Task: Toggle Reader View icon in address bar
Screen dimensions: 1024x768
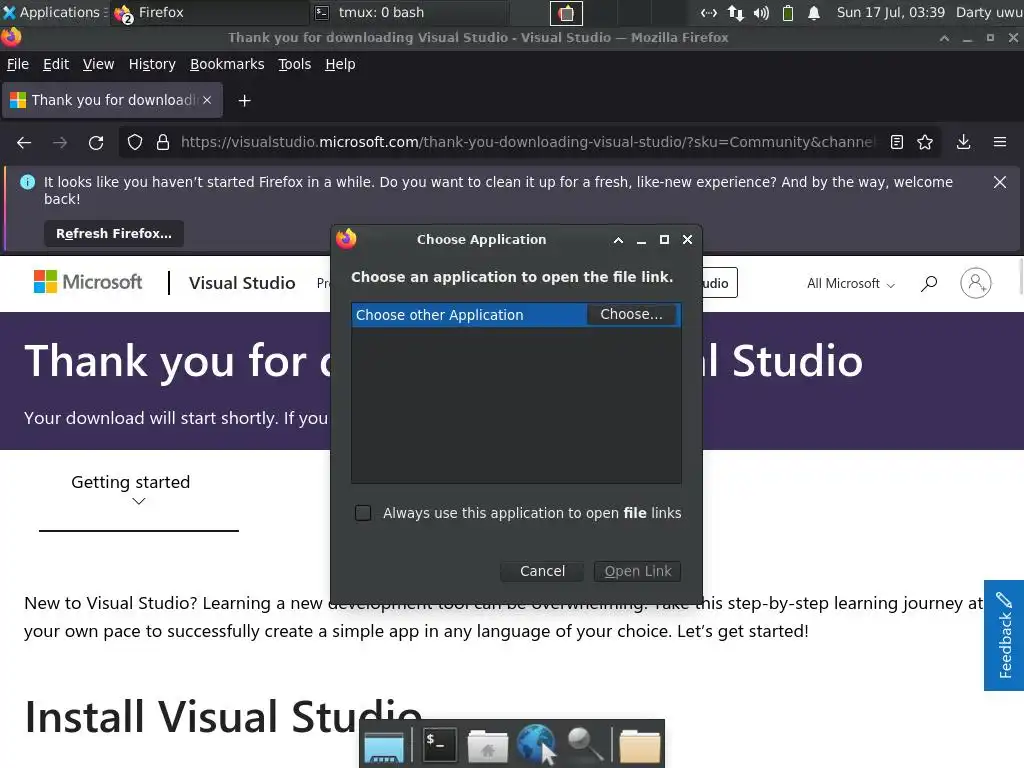Action: [897, 142]
